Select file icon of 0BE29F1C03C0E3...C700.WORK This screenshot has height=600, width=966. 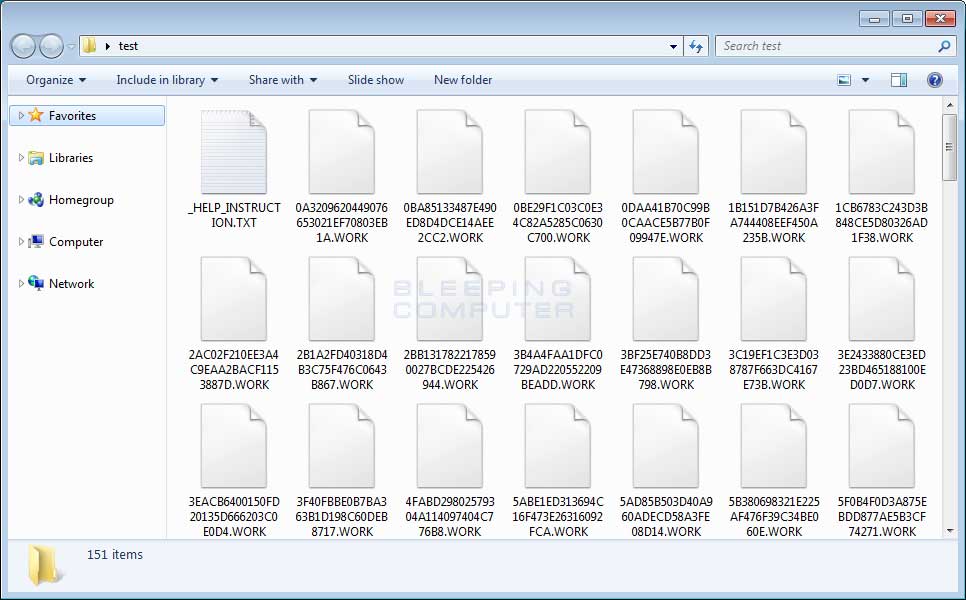(x=558, y=152)
